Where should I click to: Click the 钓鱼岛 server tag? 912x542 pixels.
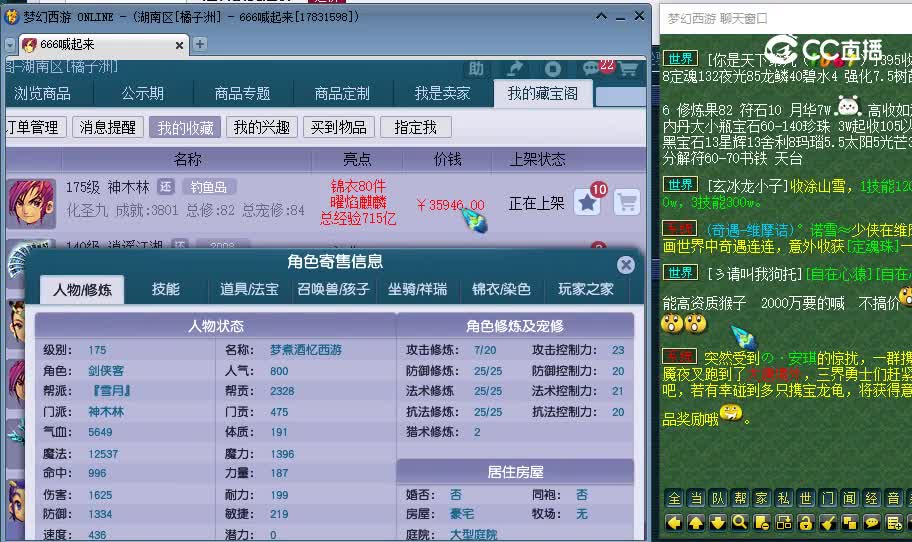(x=209, y=187)
